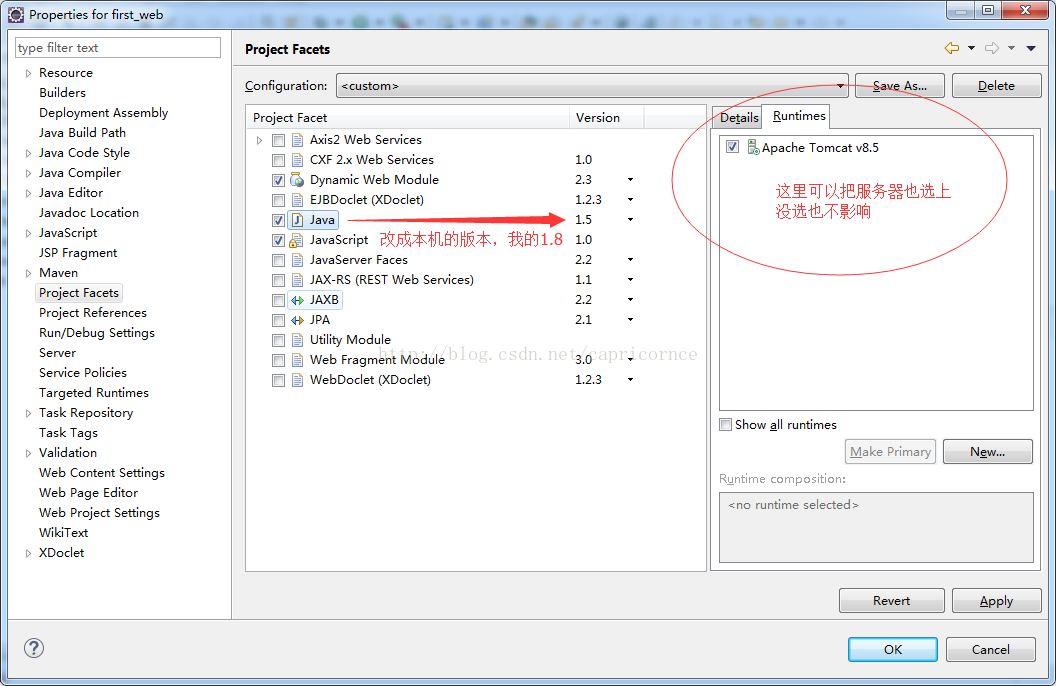This screenshot has width=1056, height=686.
Task: Click the Web Fragment Module facet icon
Action: (297, 360)
